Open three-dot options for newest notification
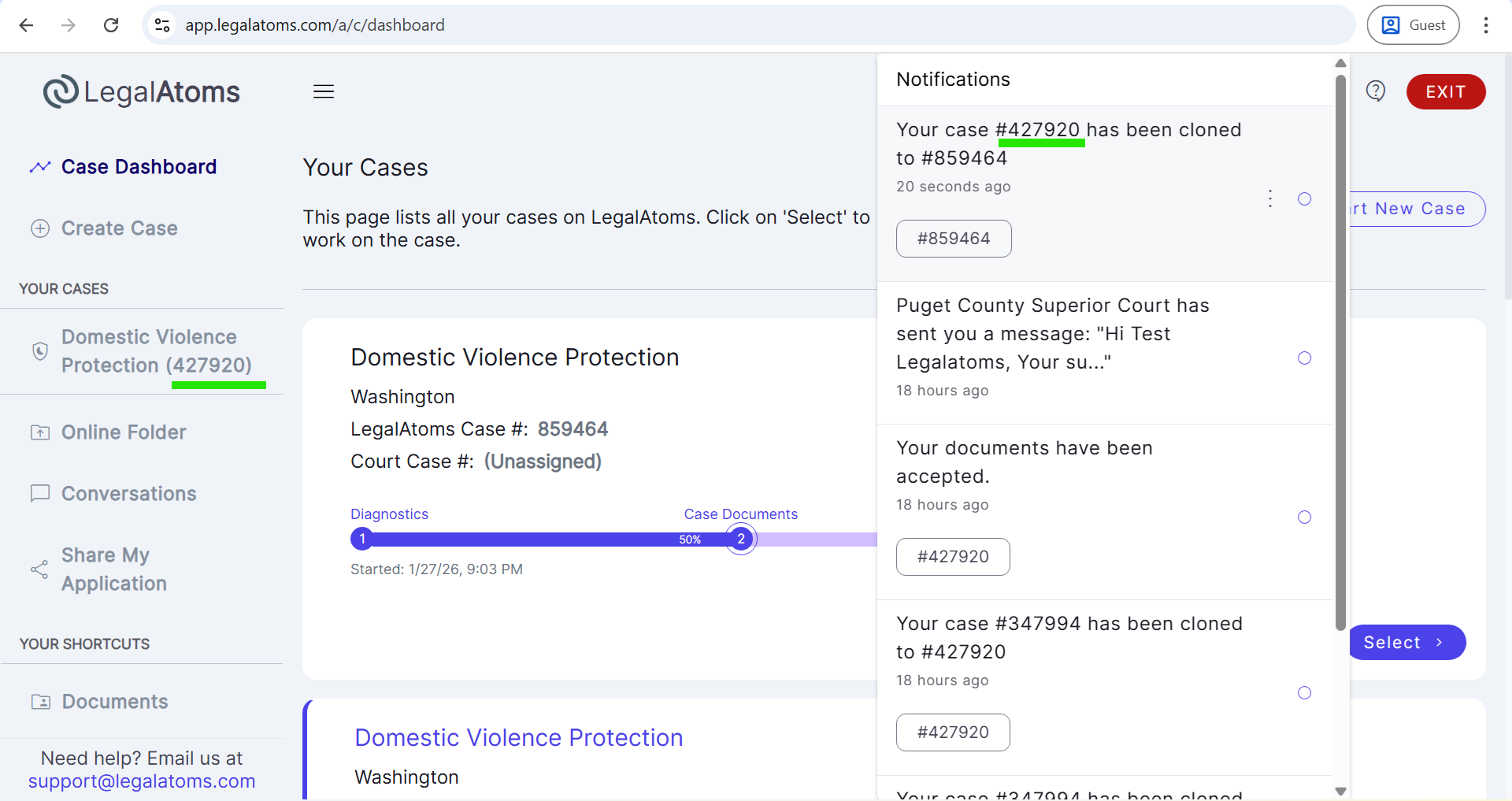1512x801 pixels. [x=1269, y=199]
